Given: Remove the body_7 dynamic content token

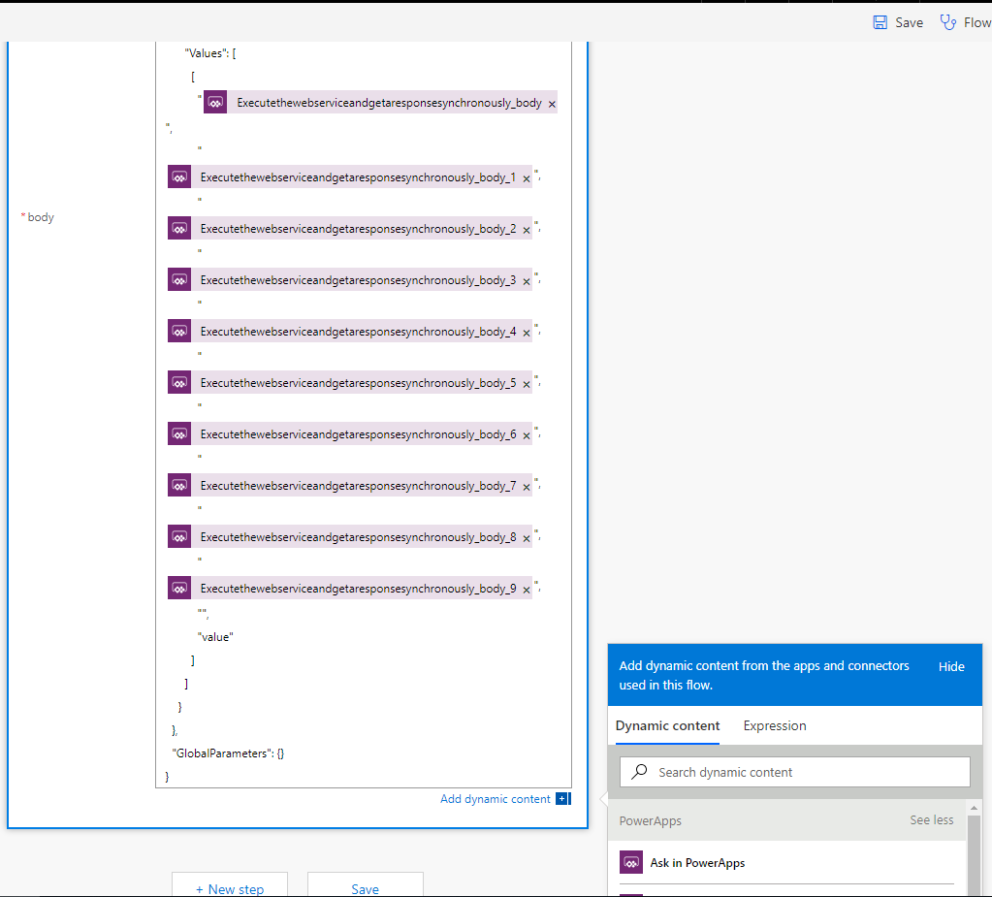Looking at the screenshot, I should click(x=526, y=485).
